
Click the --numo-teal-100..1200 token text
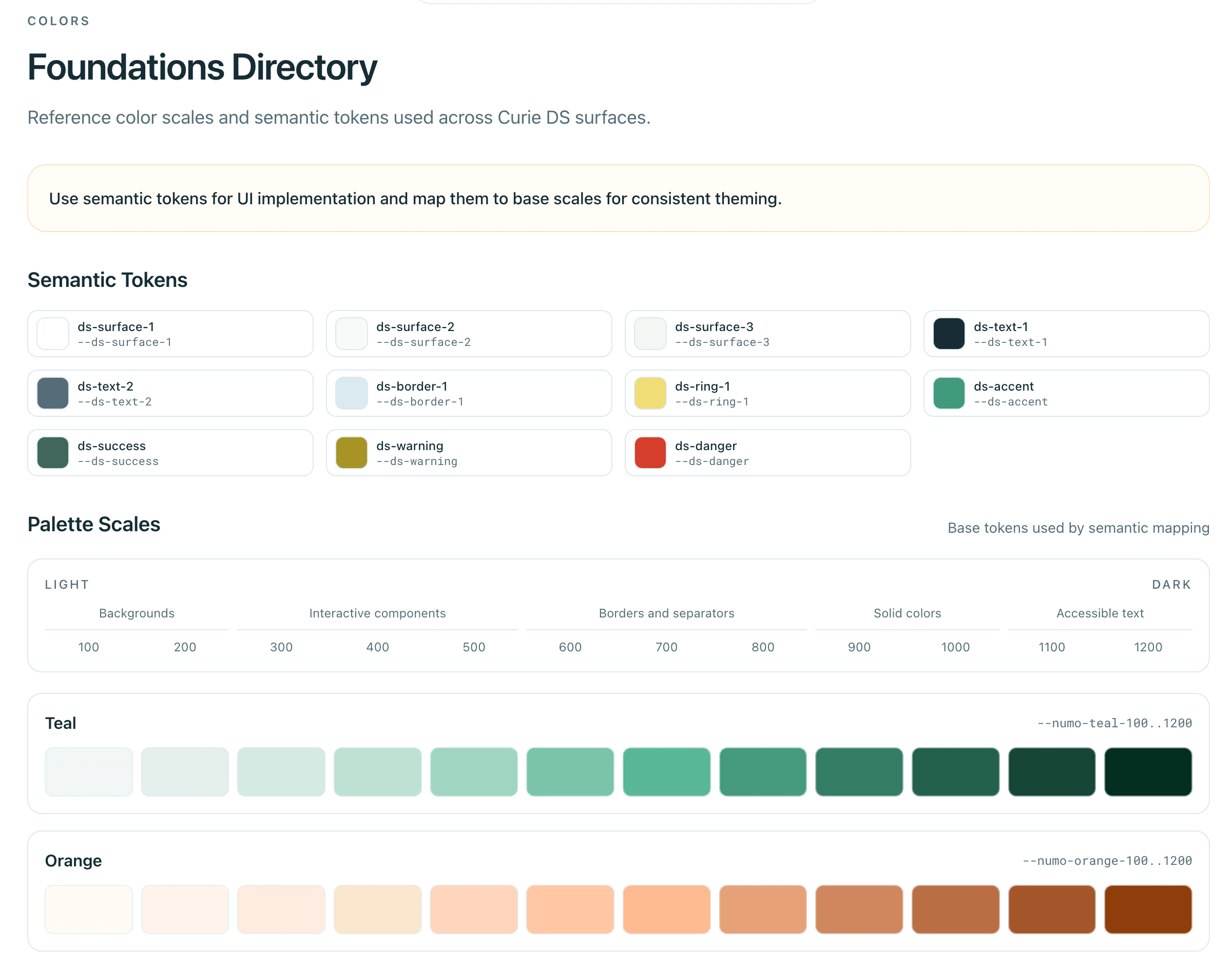click(x=1114, y=723)
